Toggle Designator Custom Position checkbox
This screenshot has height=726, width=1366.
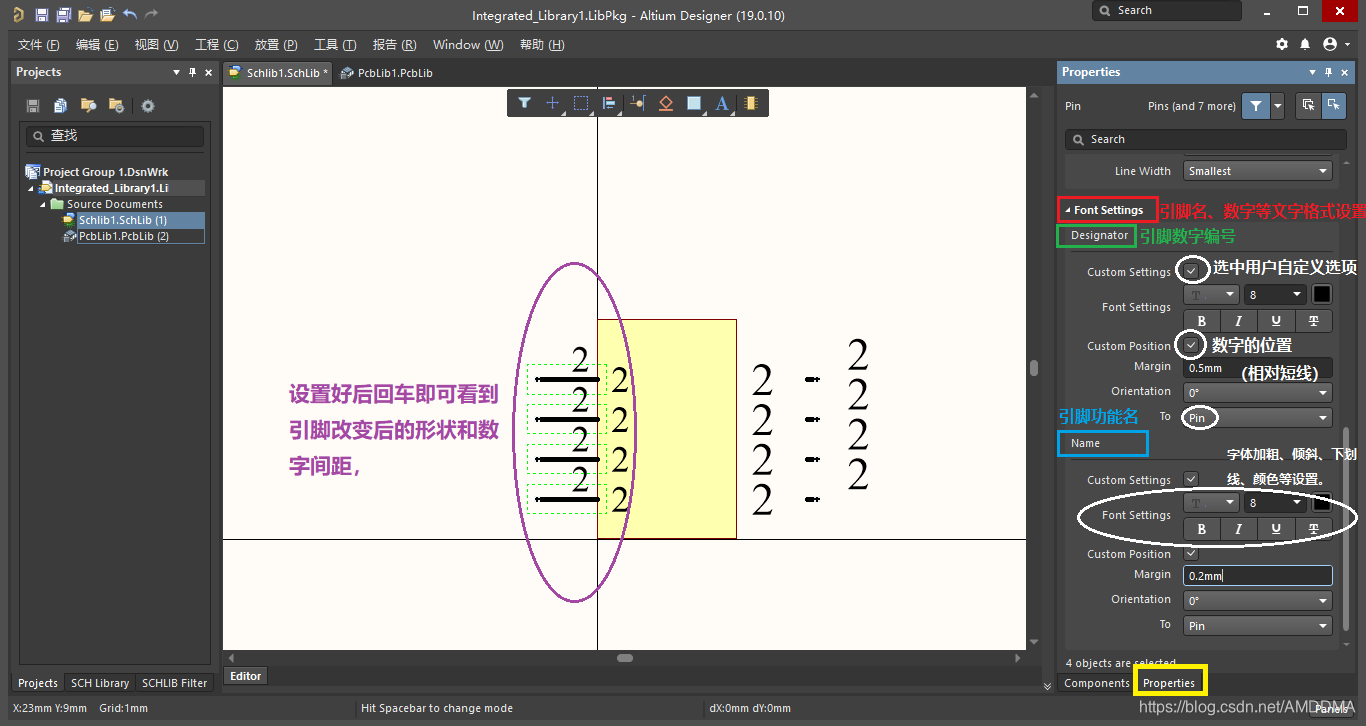(x=1191, y=345)
